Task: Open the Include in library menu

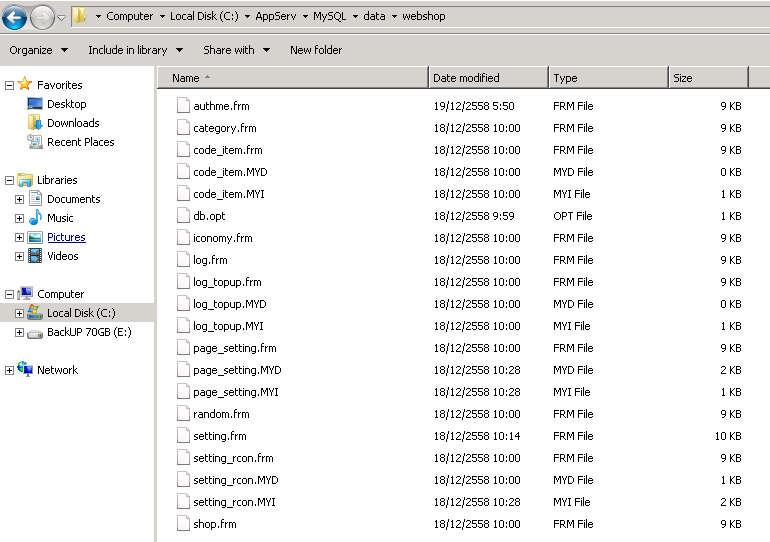Action: coord(136,50)
